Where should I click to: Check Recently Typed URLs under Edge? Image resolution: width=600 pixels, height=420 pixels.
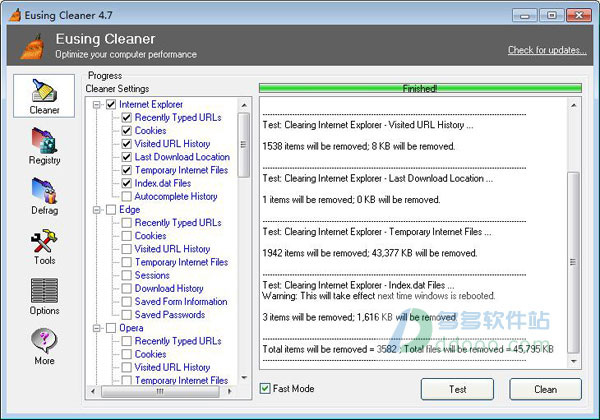[x=127, y=223]
